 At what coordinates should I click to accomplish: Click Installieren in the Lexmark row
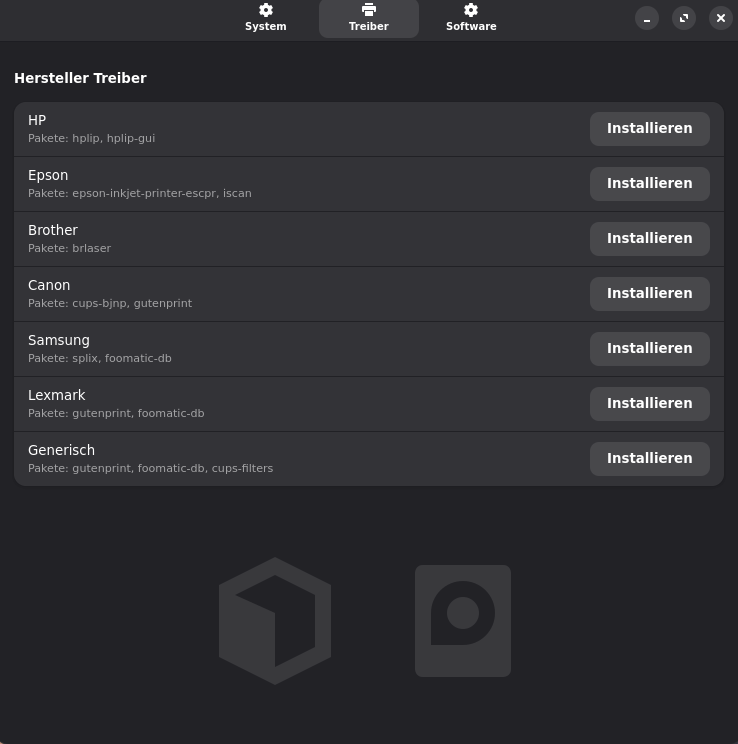(649, 403)
